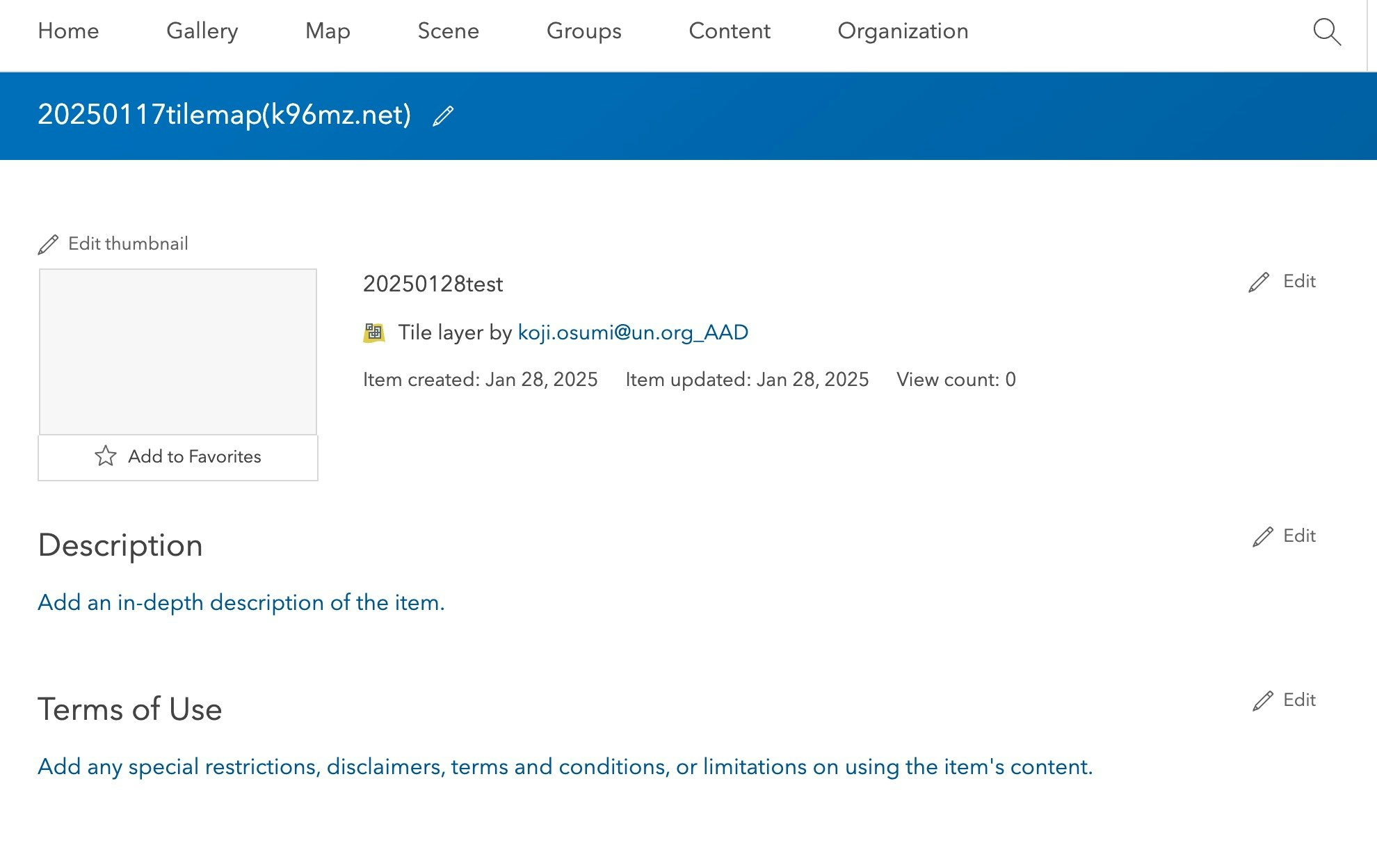Click pencil icon for Description Edit
This screenshot has width=1377, height=868.
point(1262,536)
